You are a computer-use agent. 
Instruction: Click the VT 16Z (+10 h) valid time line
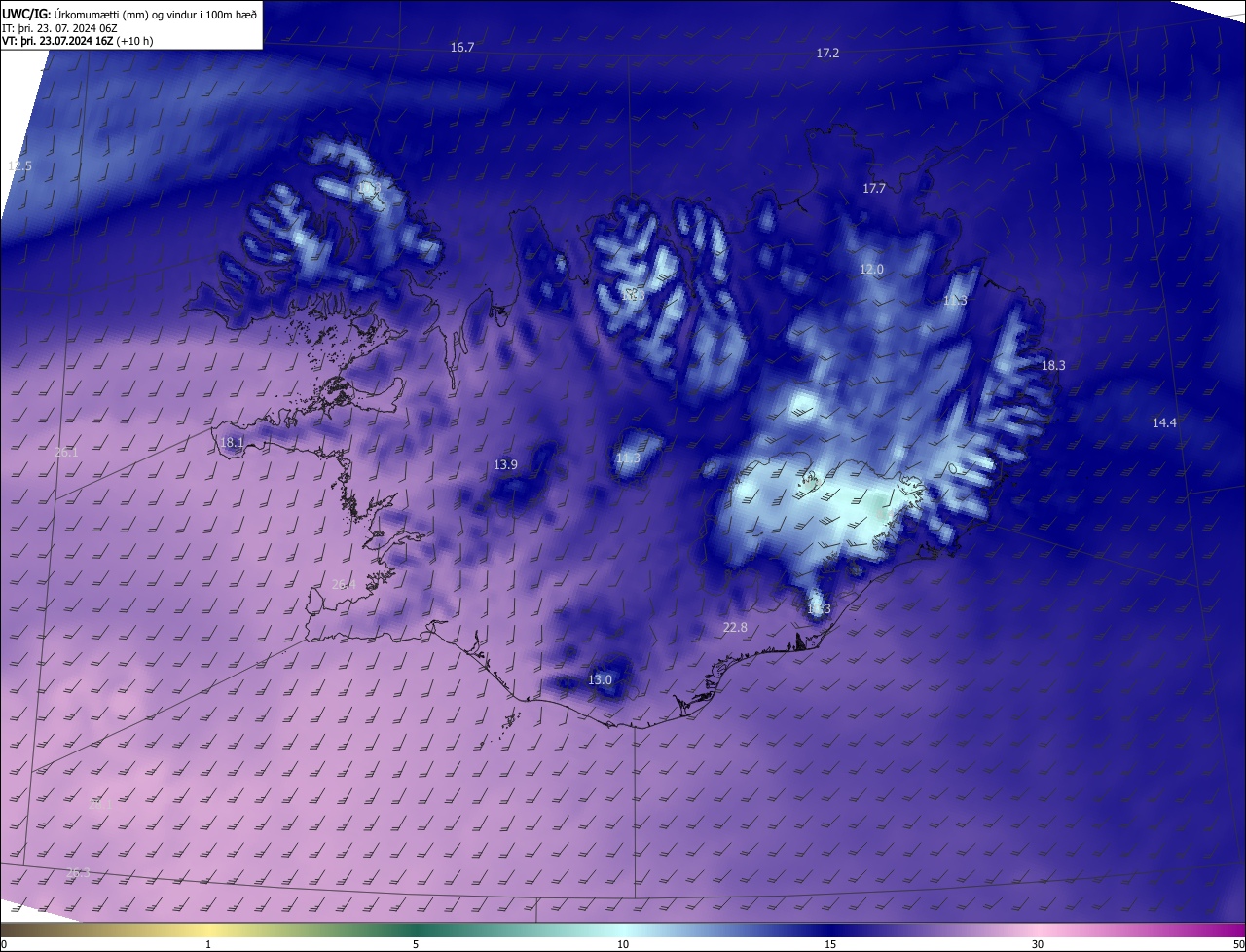[77, 41]
